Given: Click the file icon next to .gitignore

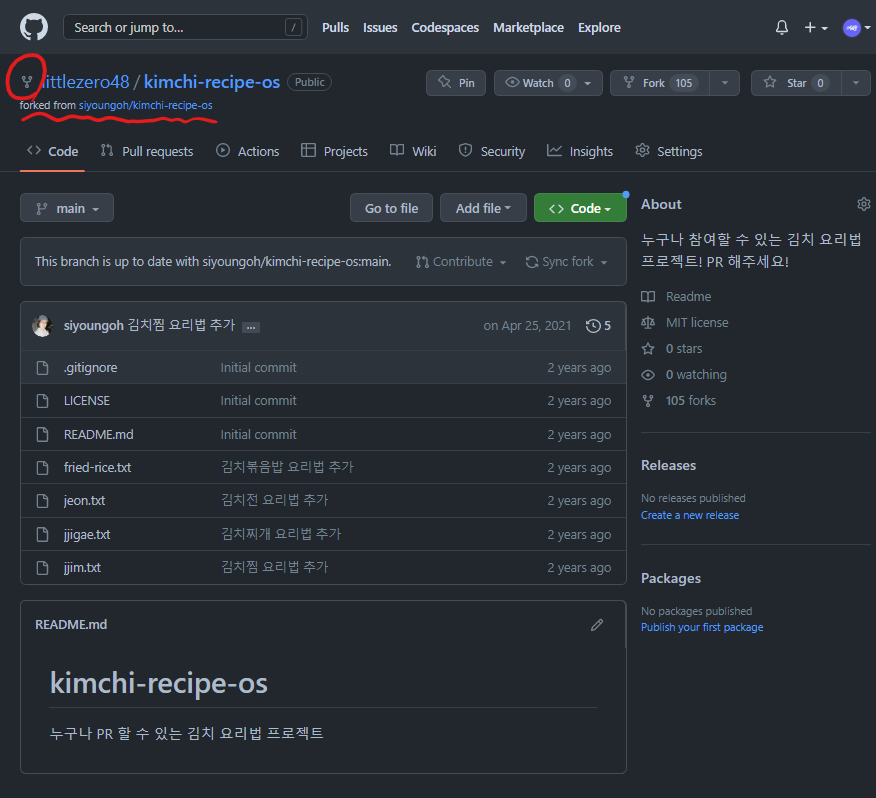Looking at the screenshot, I should [42, 368].
